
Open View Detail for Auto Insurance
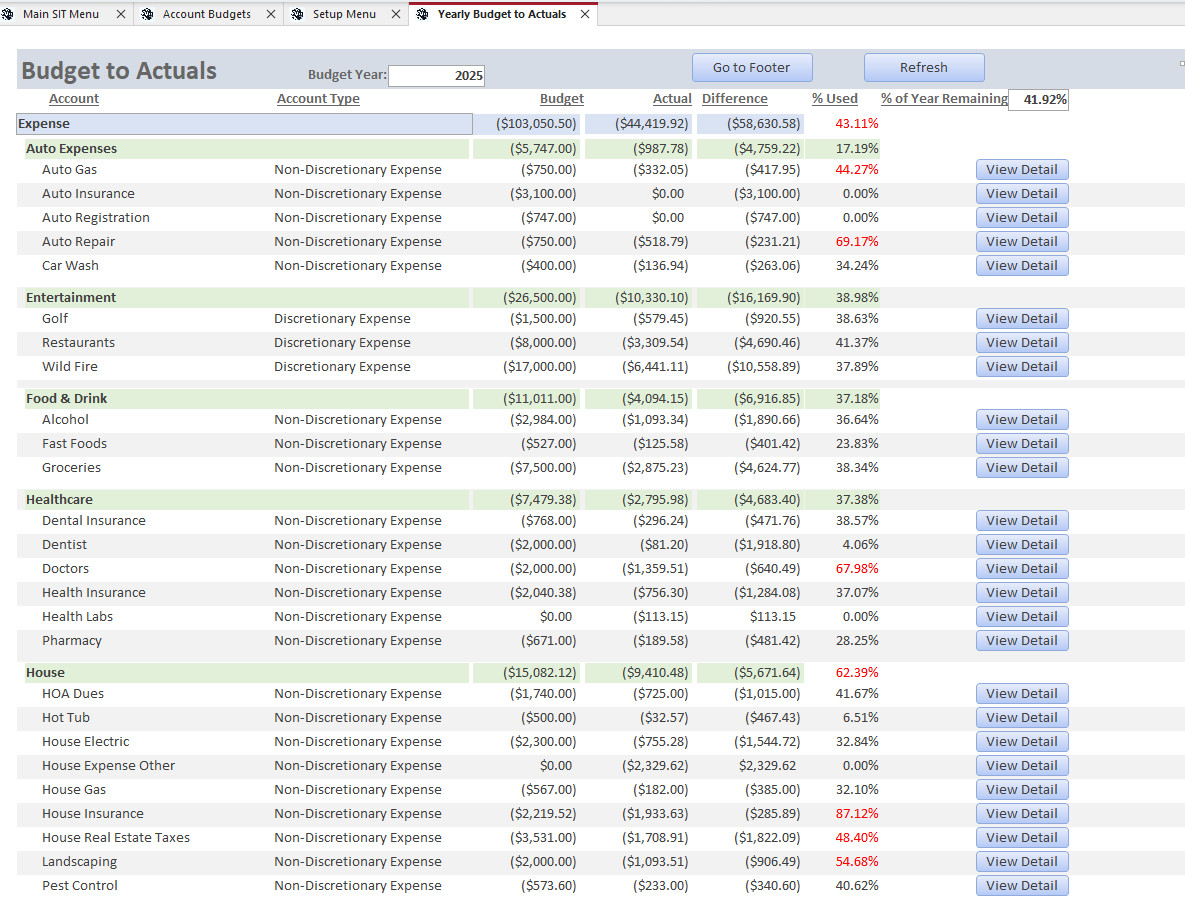[1022, 194]
